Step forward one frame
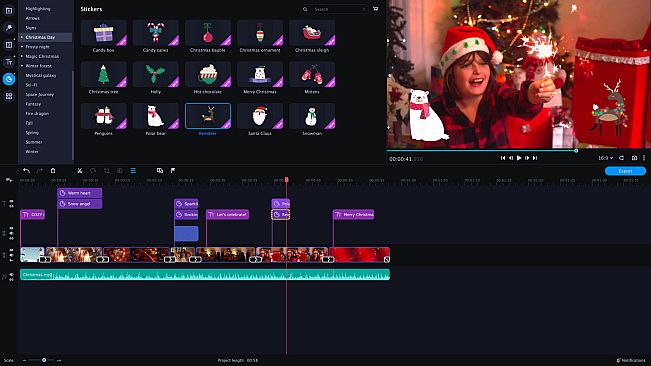The width and height of the screenshot is (651, 366). pyautogui.click(x=526, y=158)
